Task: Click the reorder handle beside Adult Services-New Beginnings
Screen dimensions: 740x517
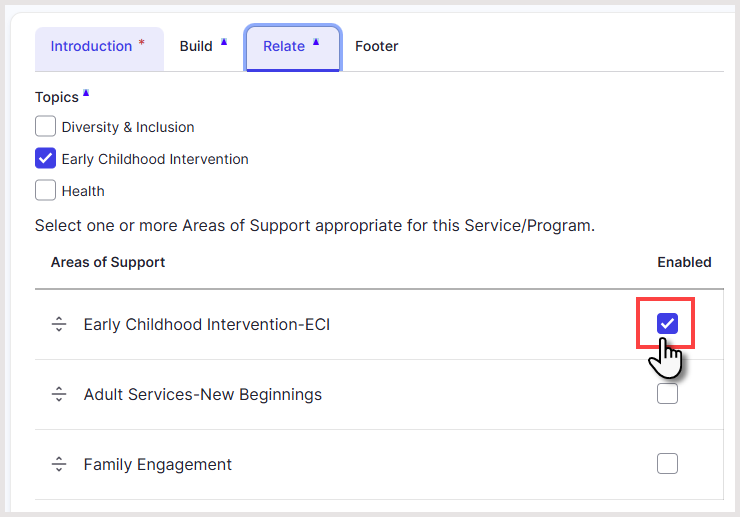Action: [59, 394]
